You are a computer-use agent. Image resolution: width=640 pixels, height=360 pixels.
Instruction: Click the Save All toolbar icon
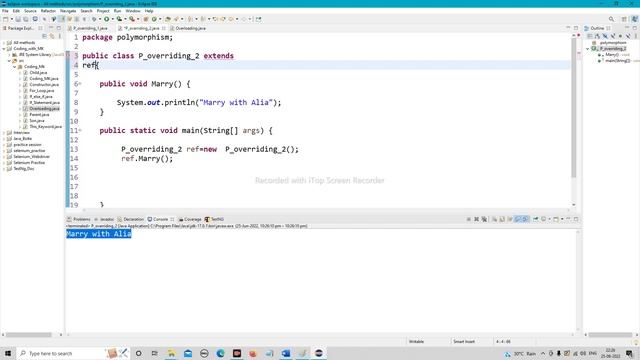click(x=26, y=19)
